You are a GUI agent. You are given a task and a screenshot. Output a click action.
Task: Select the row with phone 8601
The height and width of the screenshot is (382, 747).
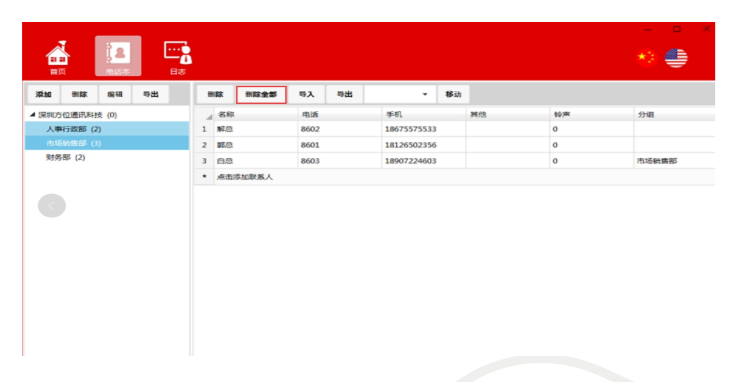[x=454, y=145]
